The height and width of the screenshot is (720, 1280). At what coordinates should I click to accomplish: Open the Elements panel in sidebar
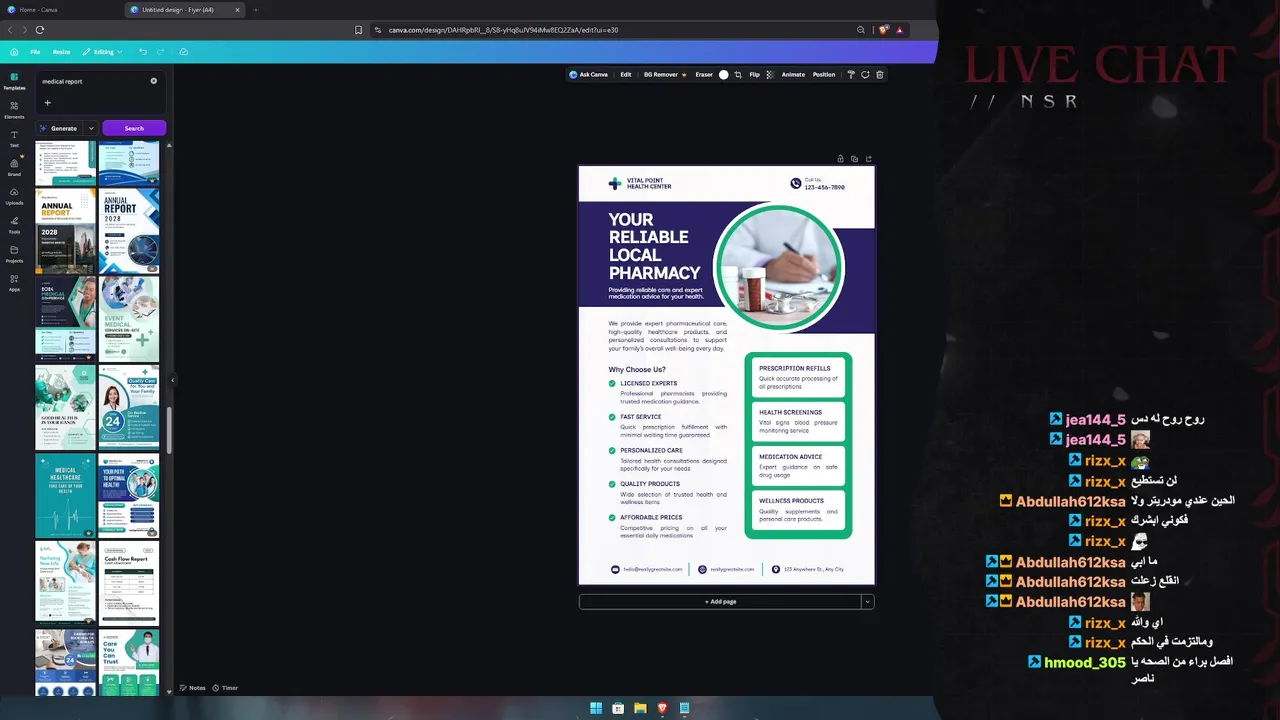(14, 109)
